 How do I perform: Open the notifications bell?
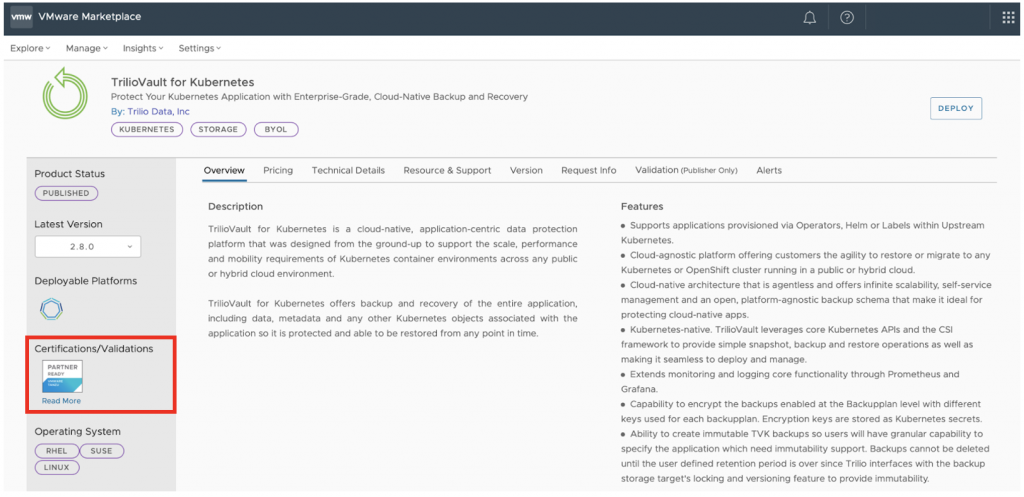(x=810, y=18)
